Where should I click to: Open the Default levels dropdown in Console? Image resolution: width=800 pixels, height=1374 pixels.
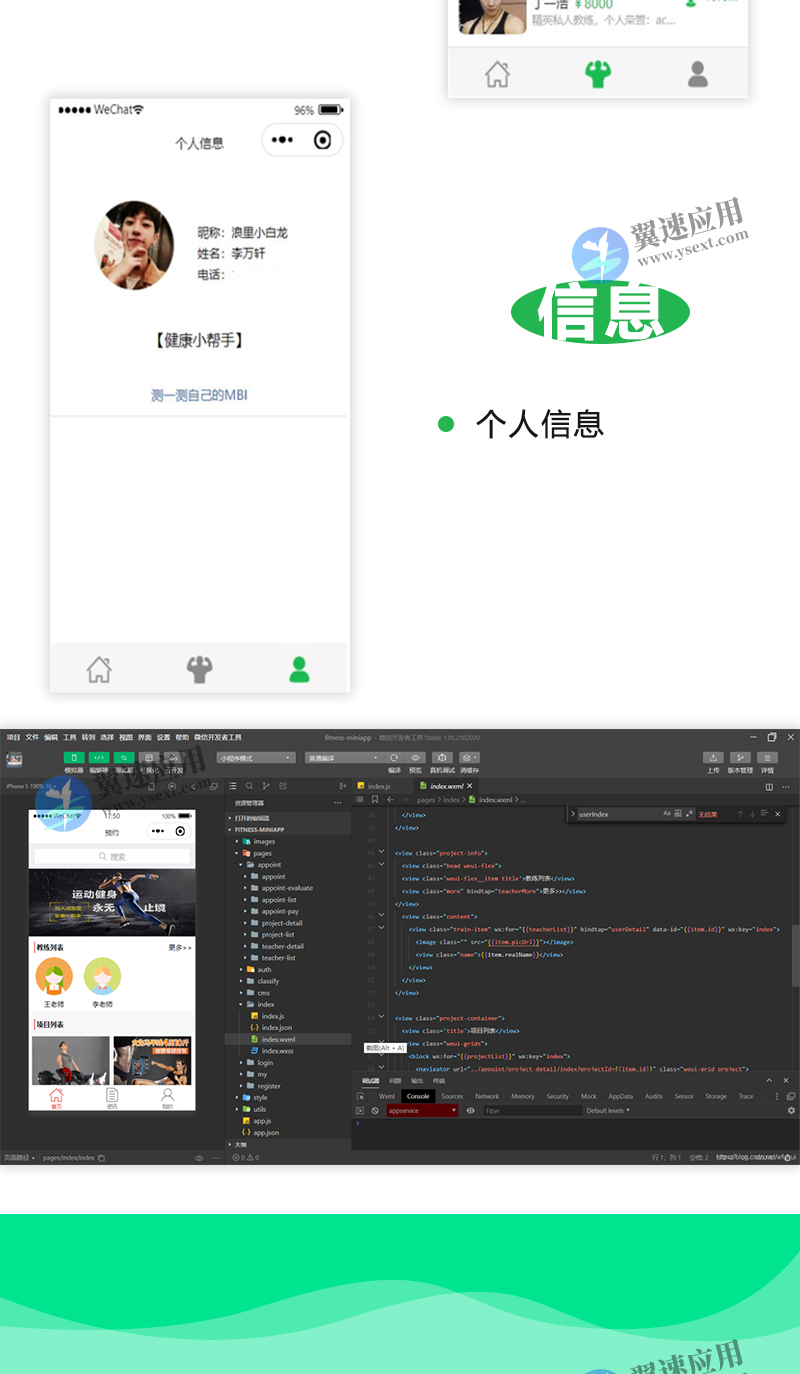(x=607, y=1110)
